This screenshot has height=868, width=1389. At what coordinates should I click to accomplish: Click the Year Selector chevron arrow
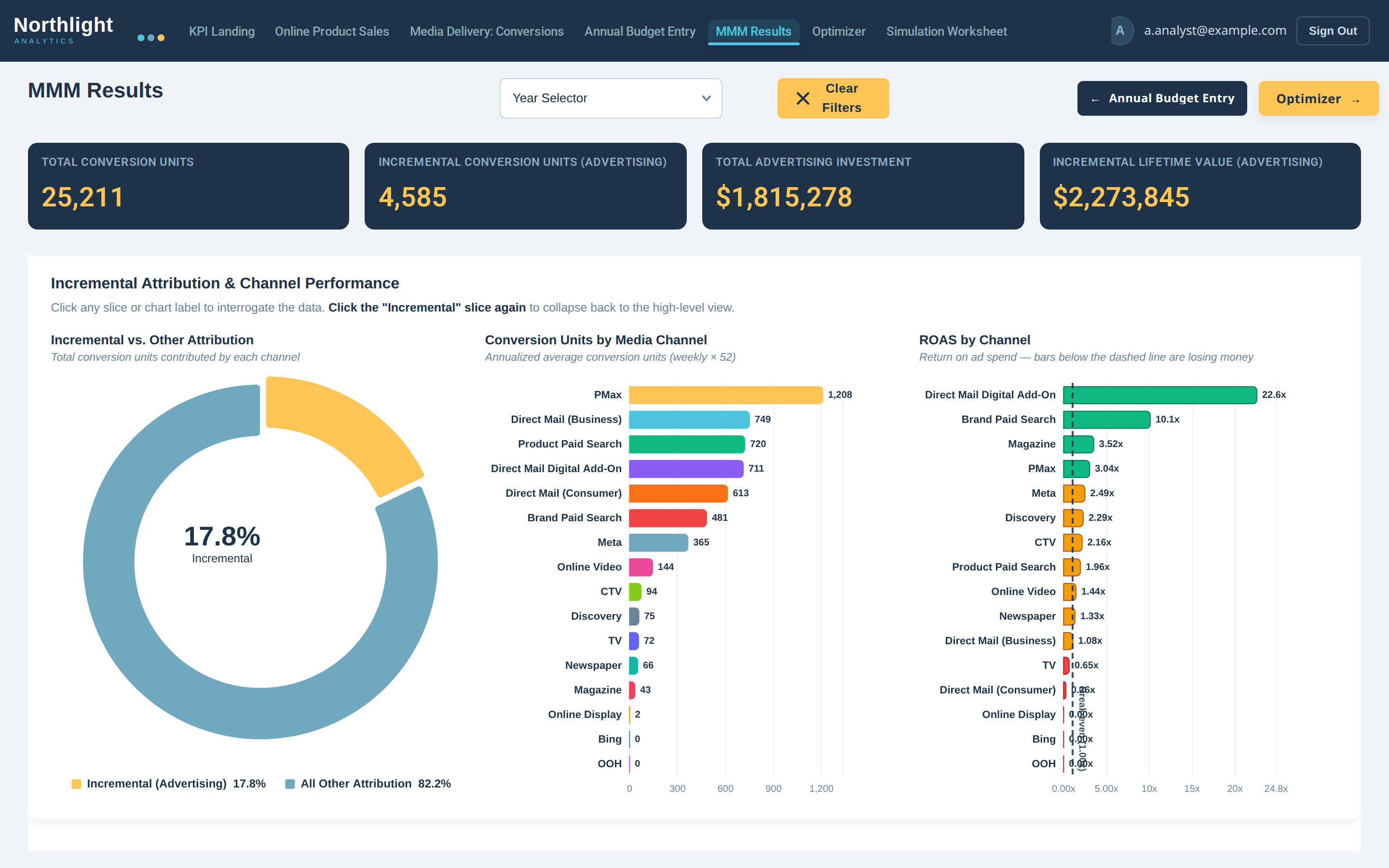[x=707, y=98]
